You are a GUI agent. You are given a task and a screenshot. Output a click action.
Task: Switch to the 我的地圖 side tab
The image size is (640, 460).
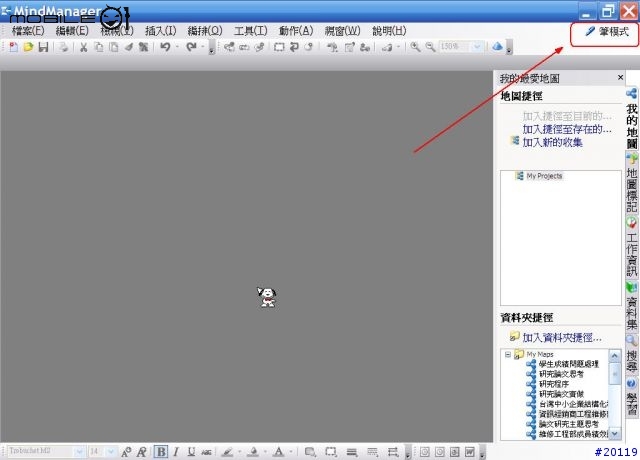(632, 119)
